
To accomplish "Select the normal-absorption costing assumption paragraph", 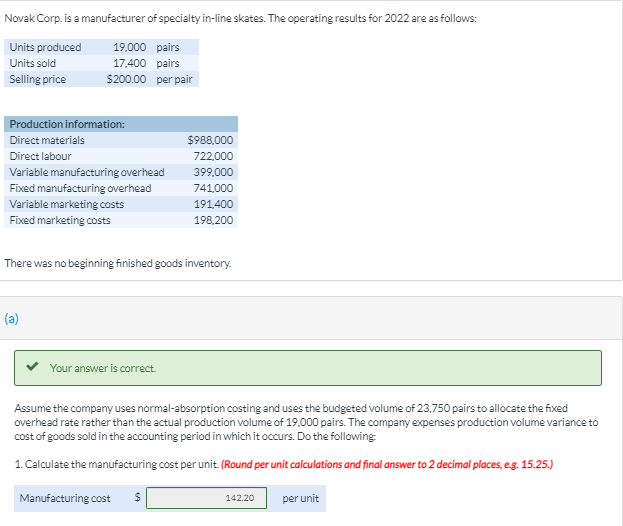I will pos(306,422).
